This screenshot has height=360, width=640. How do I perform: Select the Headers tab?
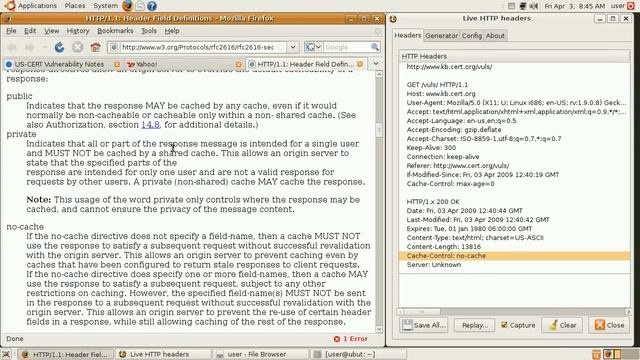click(x=407, y=36)
